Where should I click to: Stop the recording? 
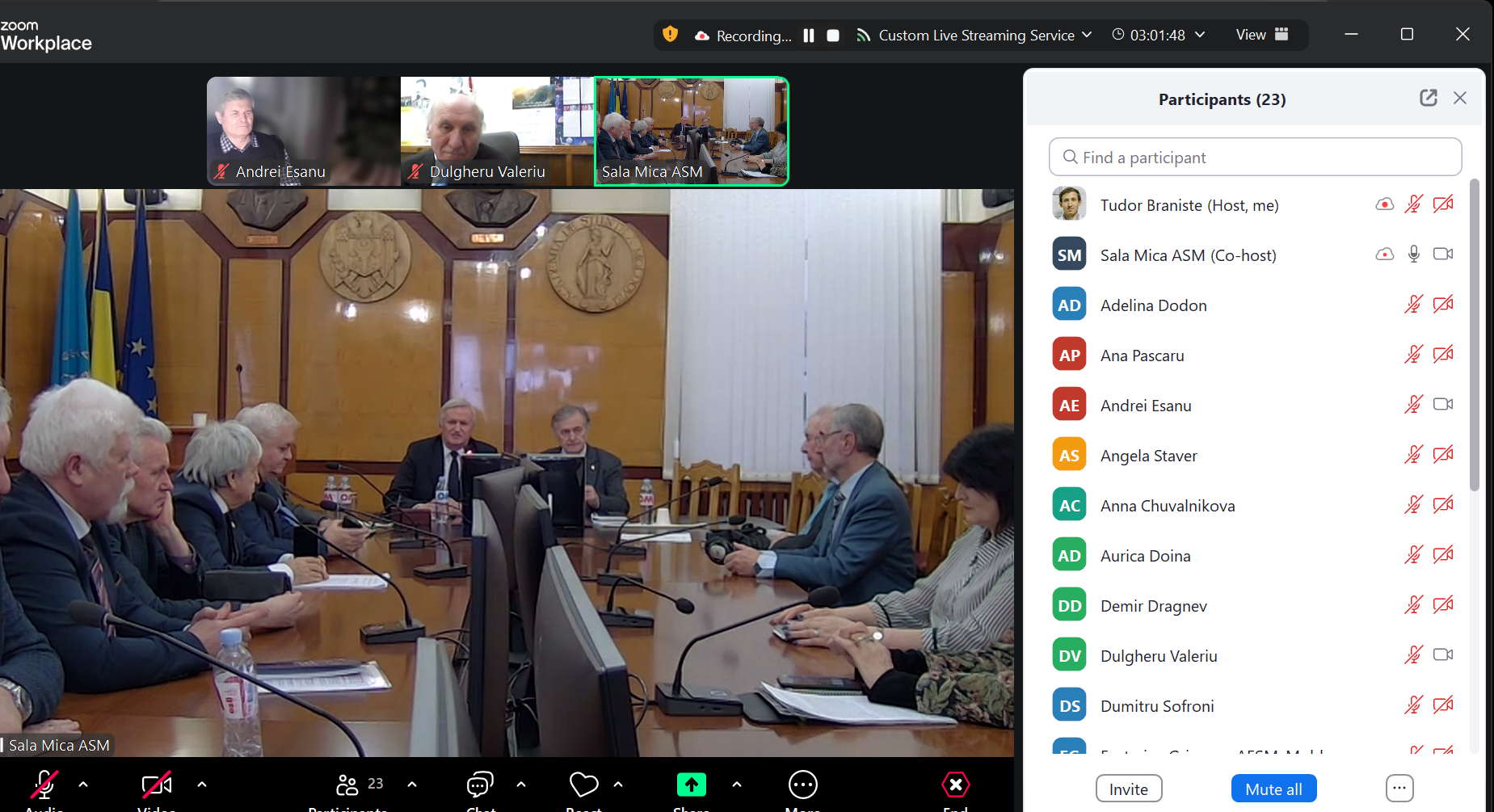click(833, 36)
